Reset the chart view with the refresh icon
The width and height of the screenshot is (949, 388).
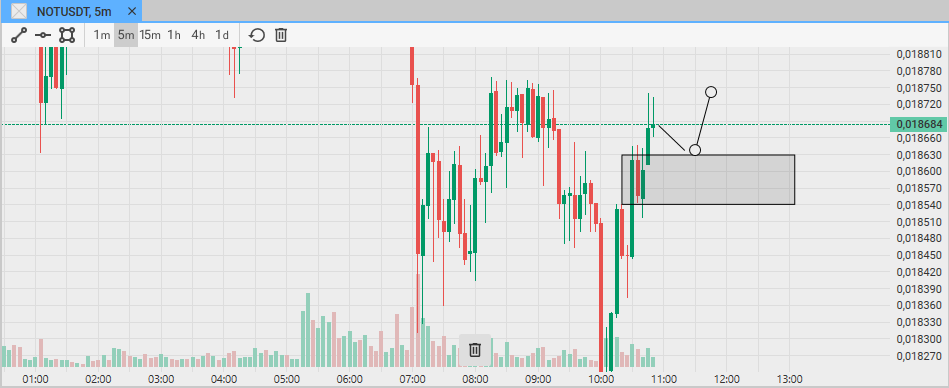tap(257, 35)
